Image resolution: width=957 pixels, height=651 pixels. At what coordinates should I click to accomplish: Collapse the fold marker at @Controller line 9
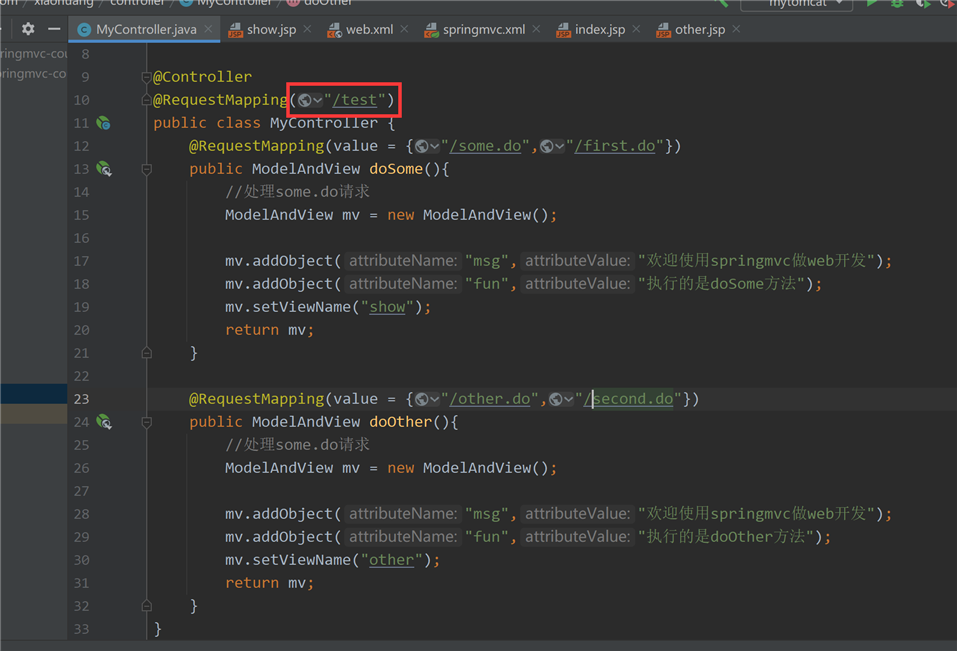[146, 77]
